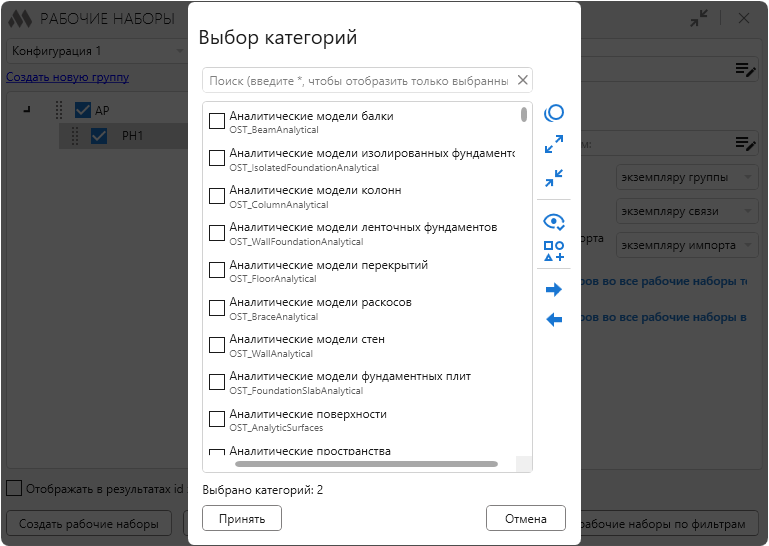This screenshot has width=769, height=546.
Task: Click the blue right arrow icon
Action: pos(553,290)
